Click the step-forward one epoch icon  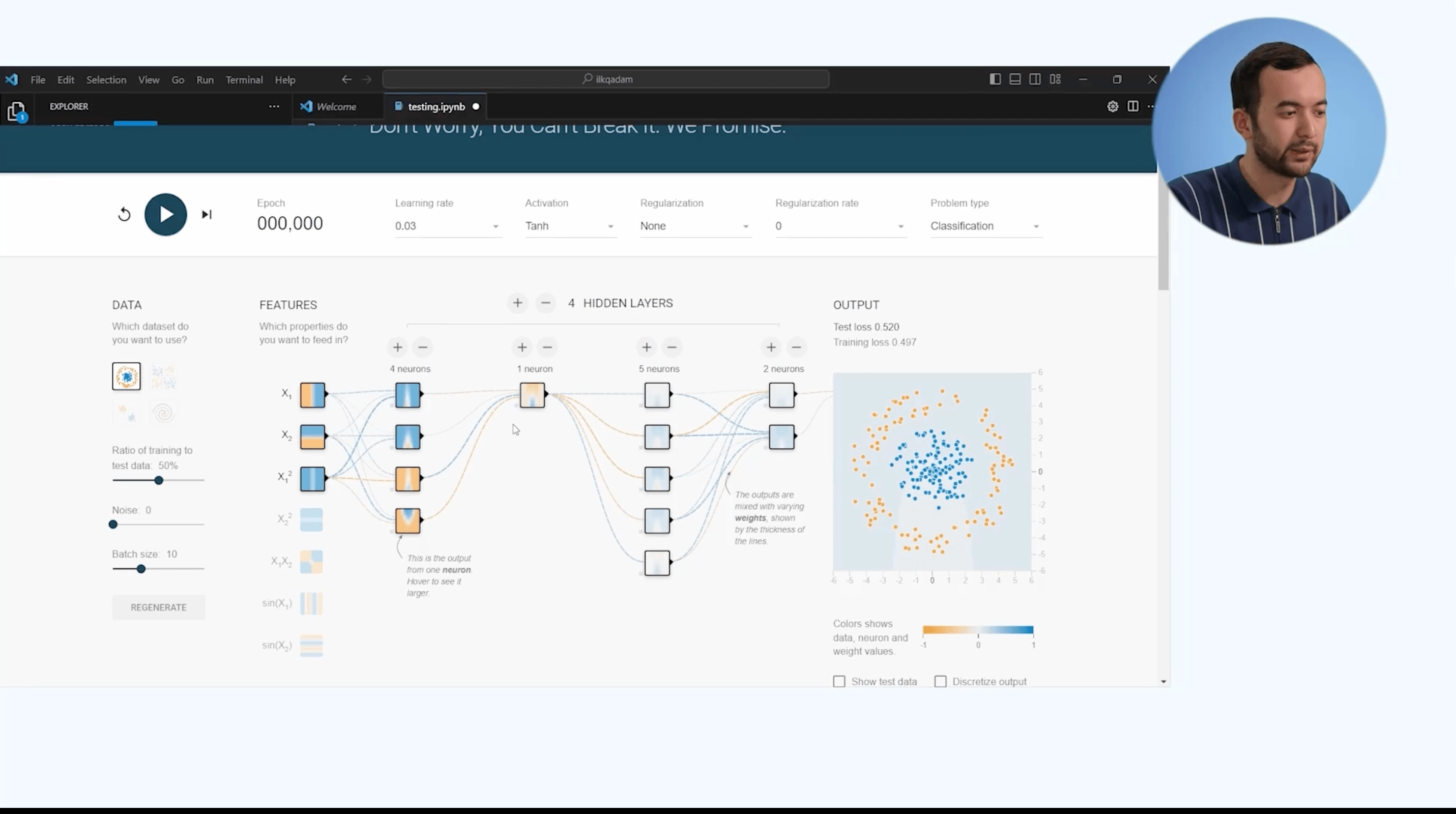pos(207,215)
